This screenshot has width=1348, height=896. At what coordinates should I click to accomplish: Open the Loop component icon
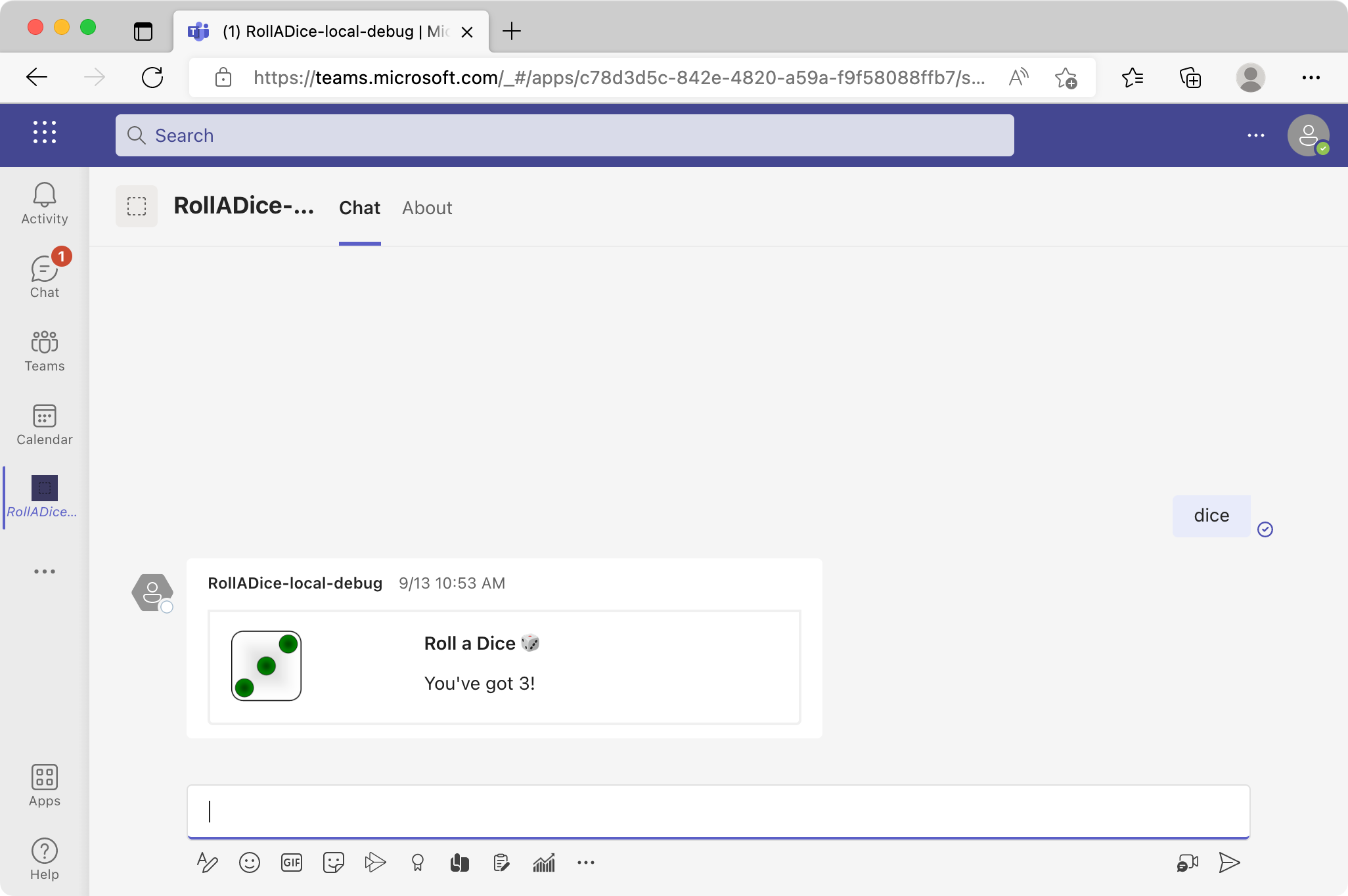point(459,862)
